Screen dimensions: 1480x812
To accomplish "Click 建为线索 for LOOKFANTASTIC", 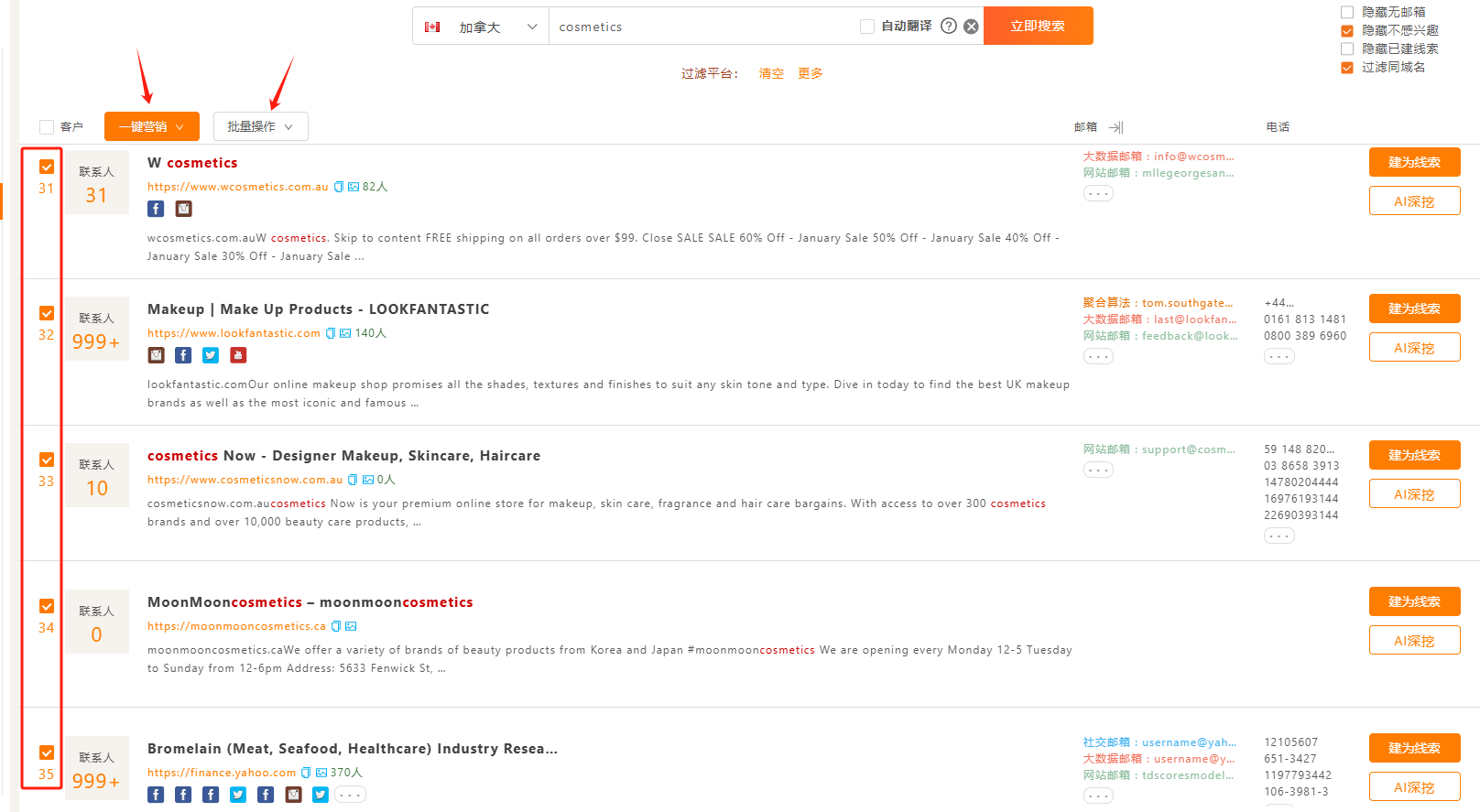I will click(x=1415, y=309).
